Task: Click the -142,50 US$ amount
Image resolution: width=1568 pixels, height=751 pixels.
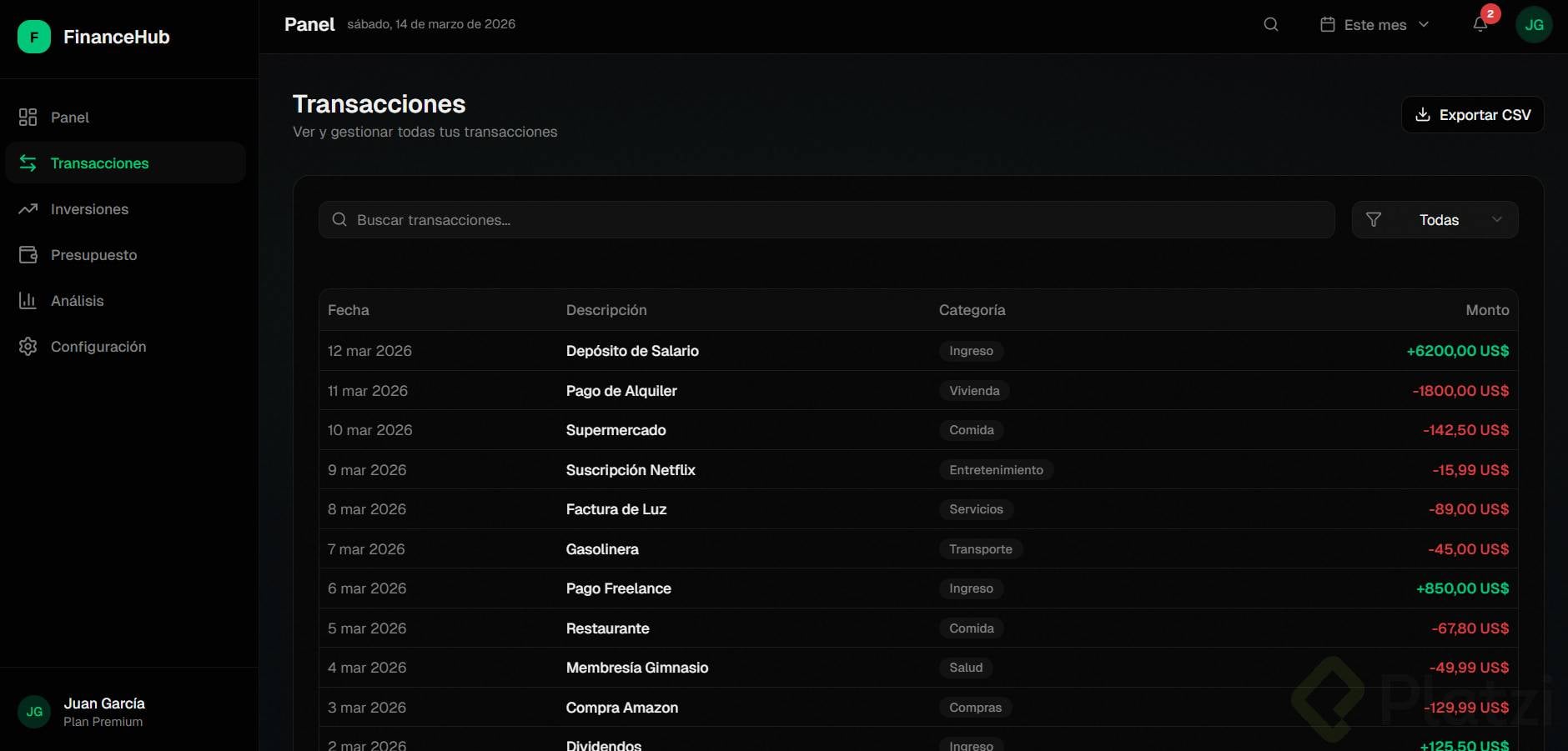Action: 1466,430
